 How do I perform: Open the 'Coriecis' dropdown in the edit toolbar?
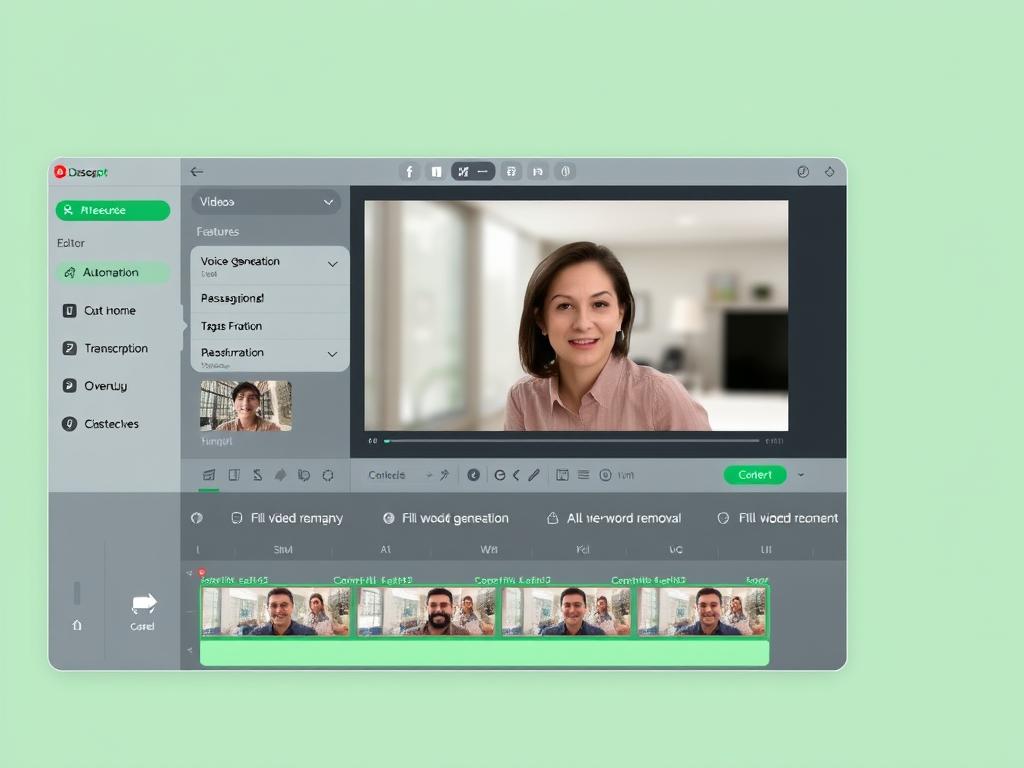coord(400,475)
